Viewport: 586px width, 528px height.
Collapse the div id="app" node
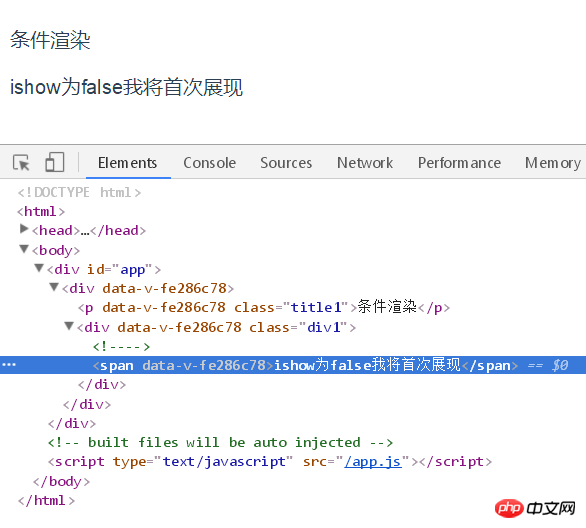(x=39, y=268)
